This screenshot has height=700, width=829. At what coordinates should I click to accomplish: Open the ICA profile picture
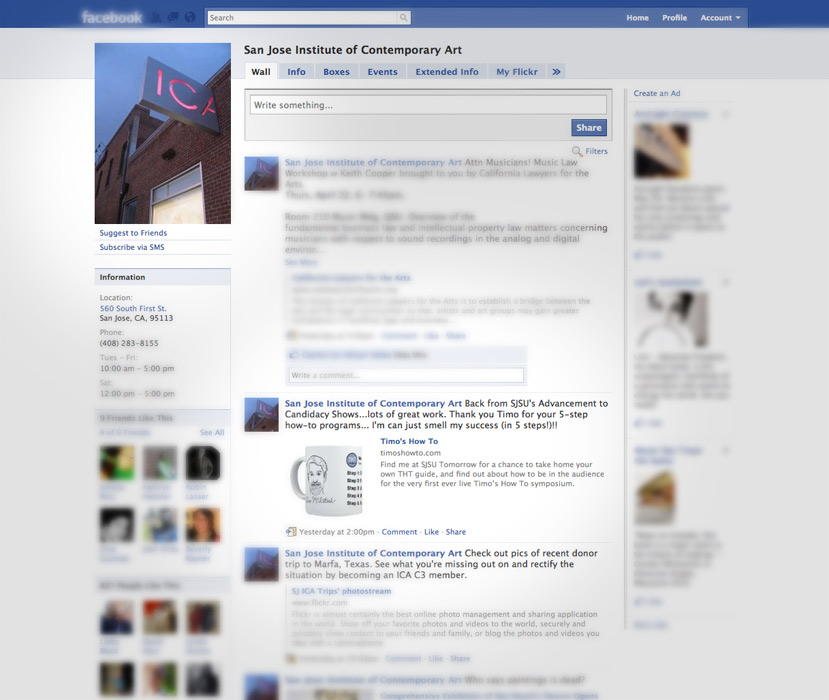coord(163,133)
